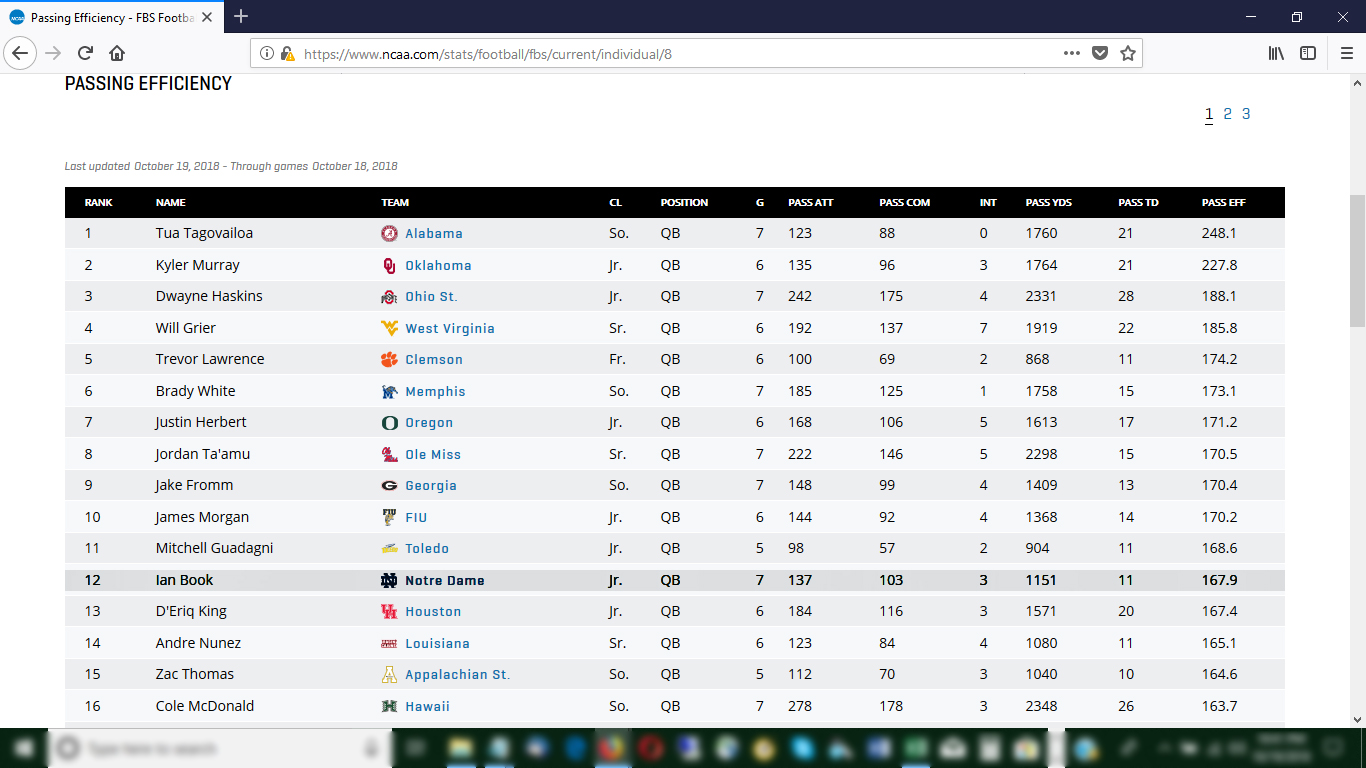
Task: Click the Appalachian St. logo
Action: pyautogui.click(x=389, y=675)
